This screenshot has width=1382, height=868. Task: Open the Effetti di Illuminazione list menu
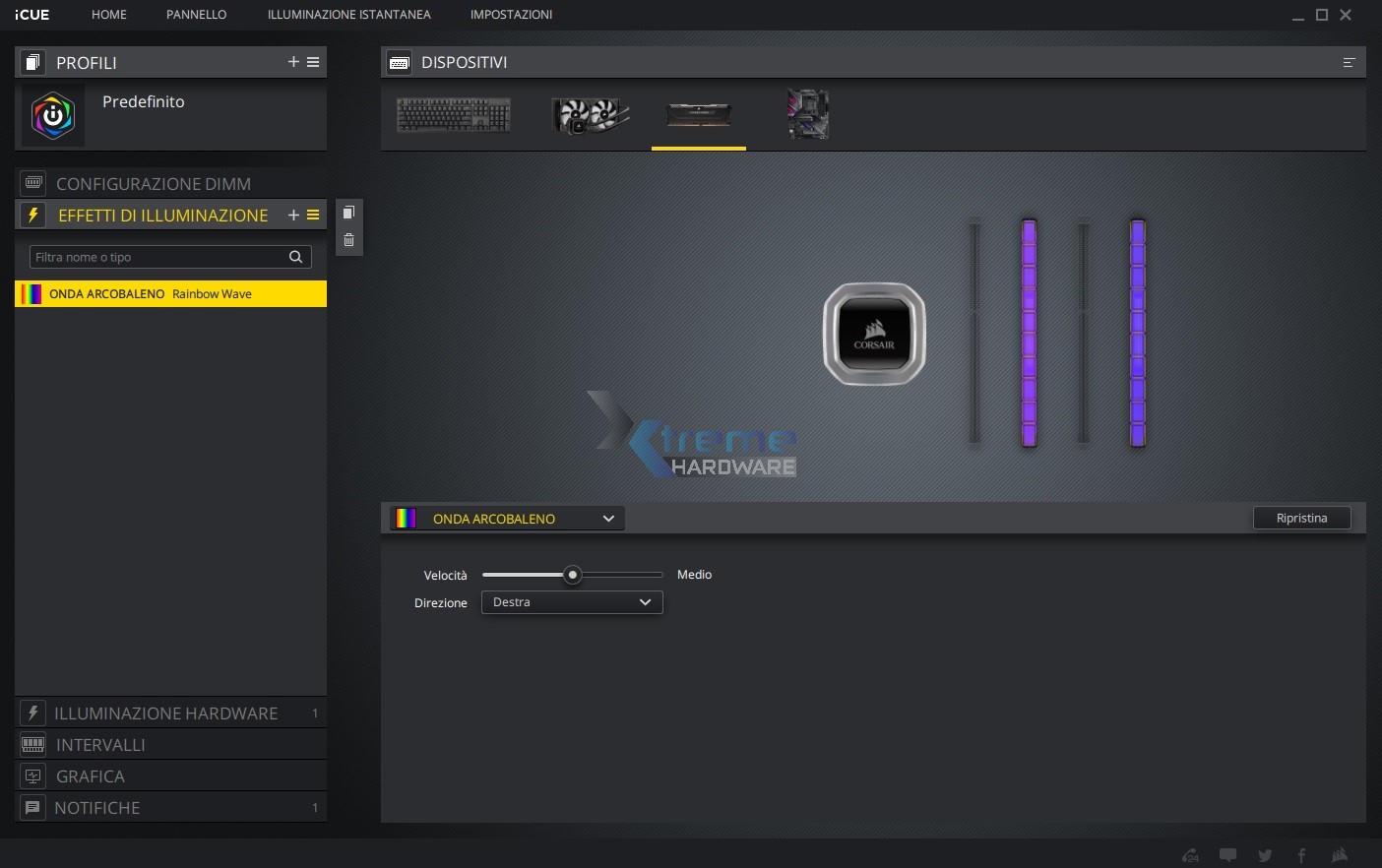click(x=313, y=215)
